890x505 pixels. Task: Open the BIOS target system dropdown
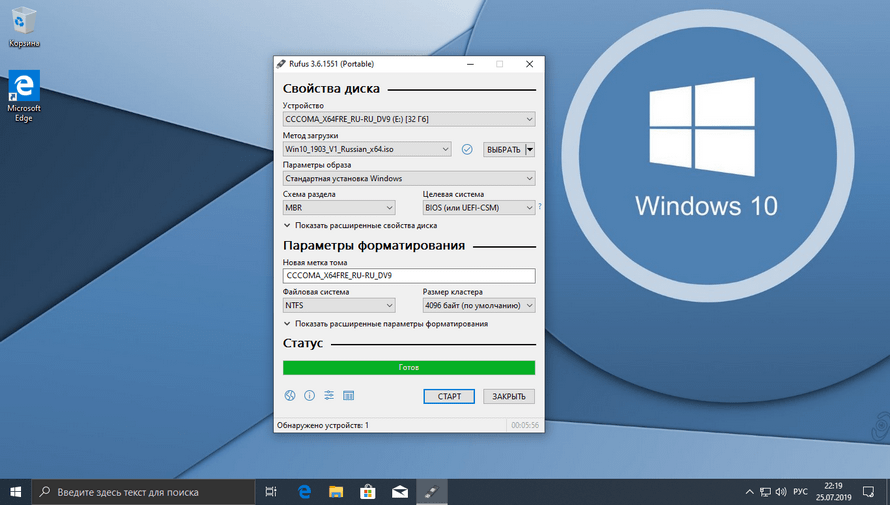[479, 208]
